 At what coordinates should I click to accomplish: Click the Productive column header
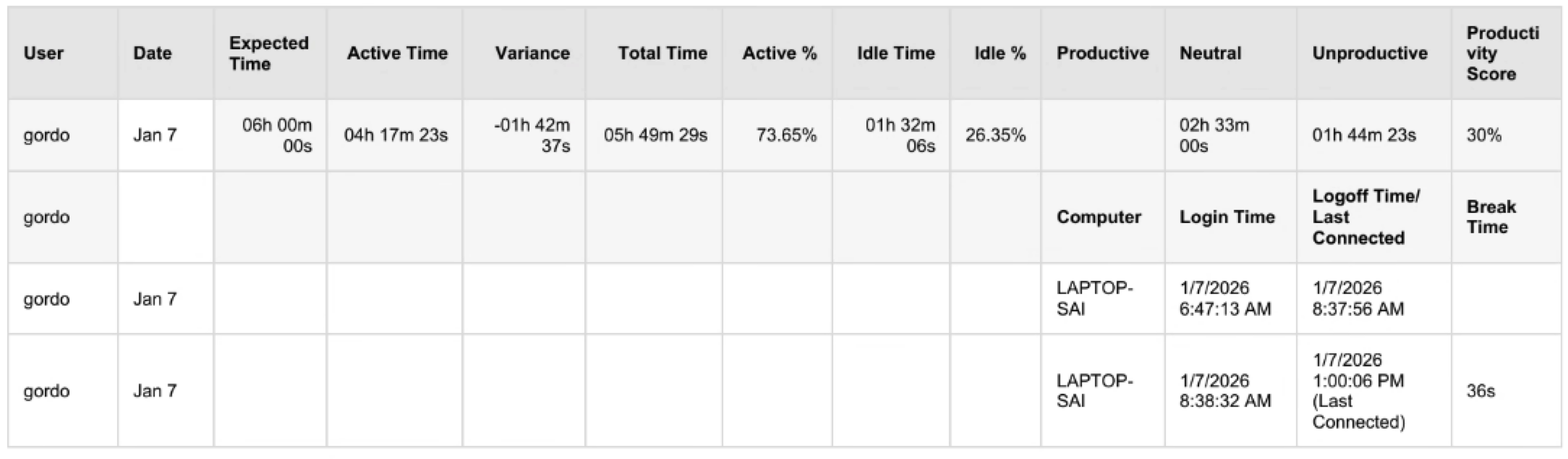coord(1102,54)
